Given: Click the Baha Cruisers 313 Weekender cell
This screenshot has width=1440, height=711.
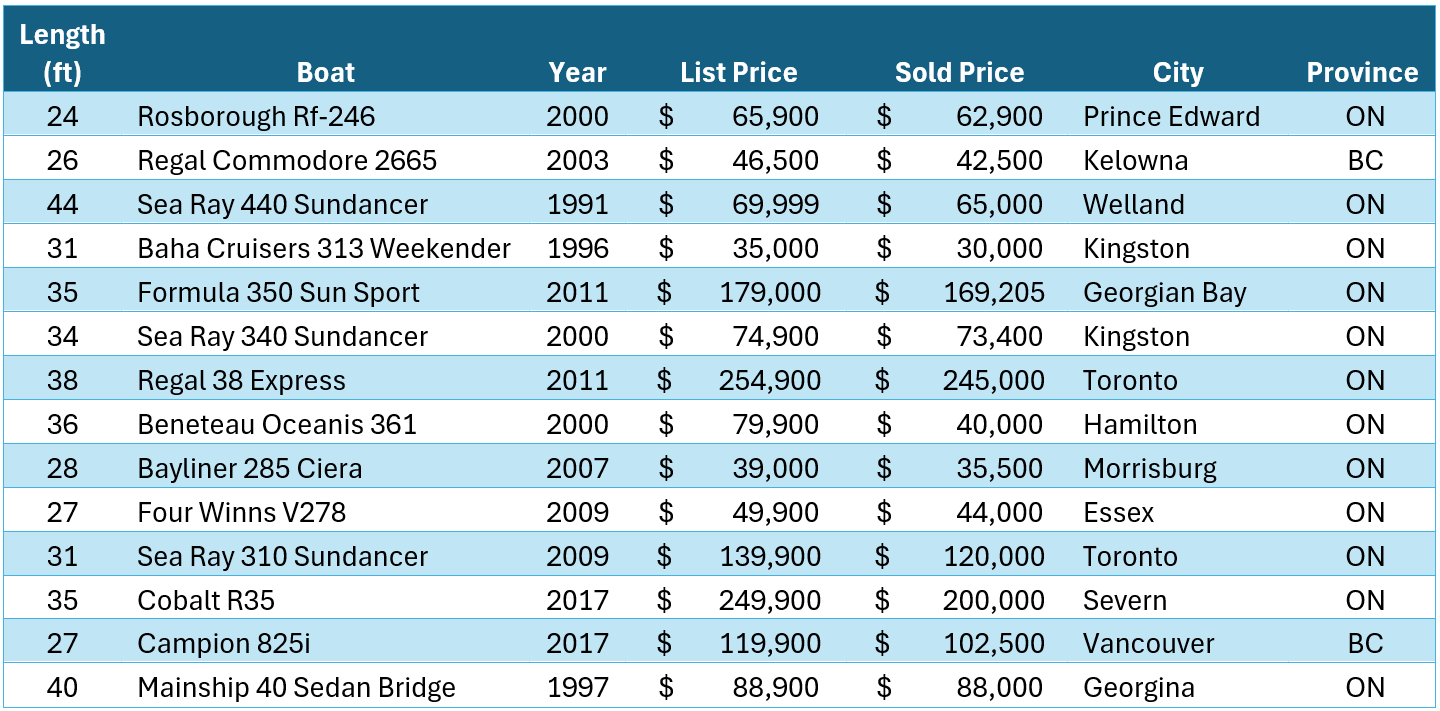Looking at the screenshot, I should (x=324, y=249).
